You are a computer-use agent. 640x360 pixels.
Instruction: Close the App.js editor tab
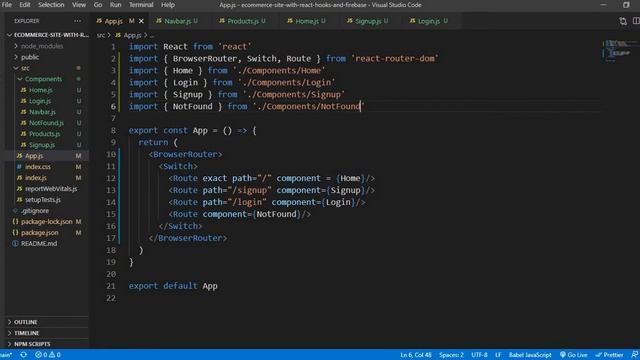pyautogui.click(x=141, y=21)
